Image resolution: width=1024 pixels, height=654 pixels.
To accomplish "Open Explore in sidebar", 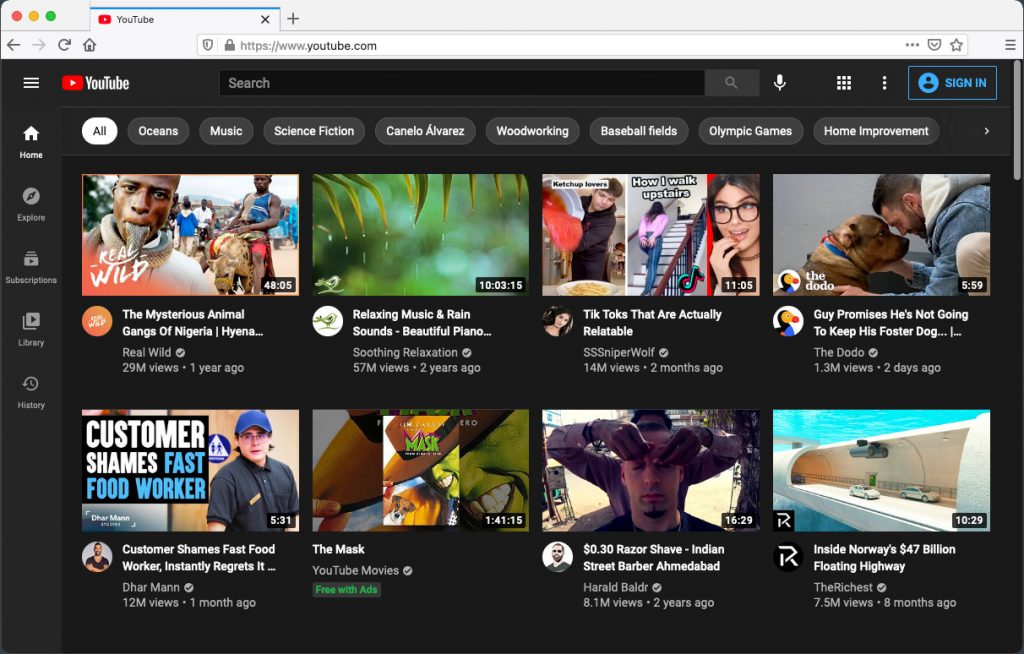I will click(31, 204).
